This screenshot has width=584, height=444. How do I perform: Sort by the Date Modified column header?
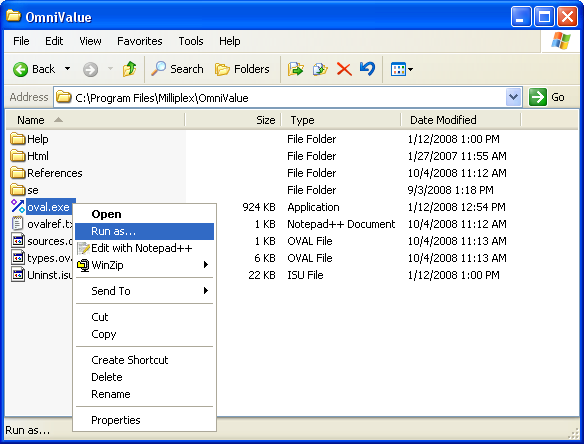coord(461,120)
